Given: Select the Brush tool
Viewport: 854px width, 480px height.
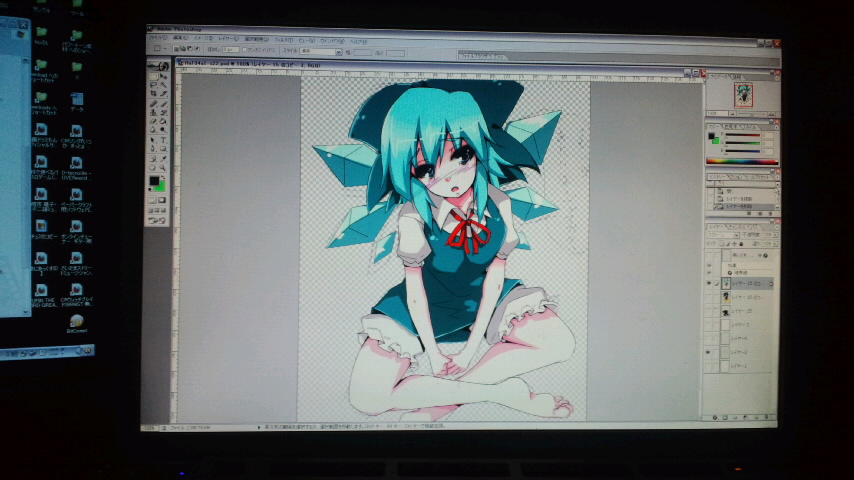Looking at the screenshot, I should tap(164, 104).
